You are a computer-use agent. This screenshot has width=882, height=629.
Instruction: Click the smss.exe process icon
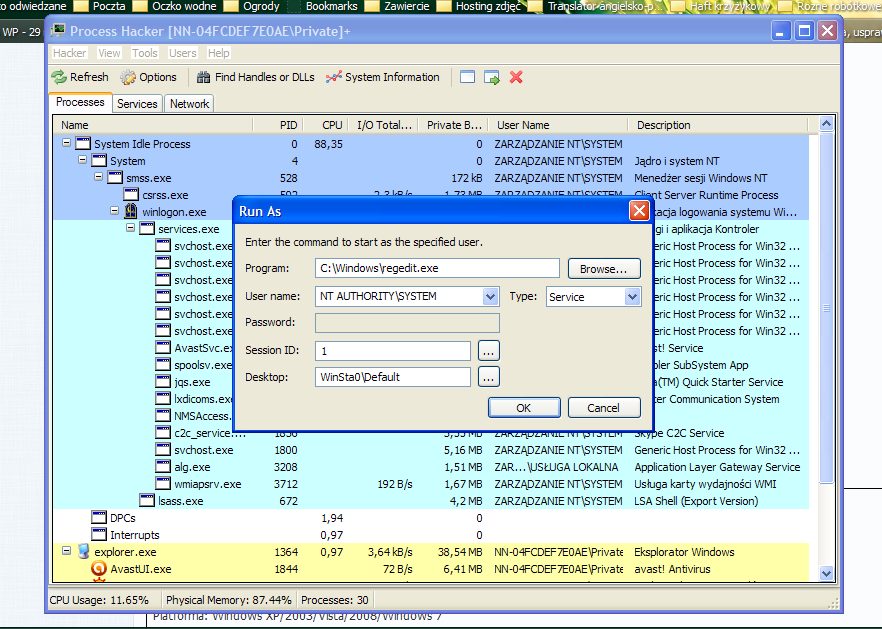115,178
